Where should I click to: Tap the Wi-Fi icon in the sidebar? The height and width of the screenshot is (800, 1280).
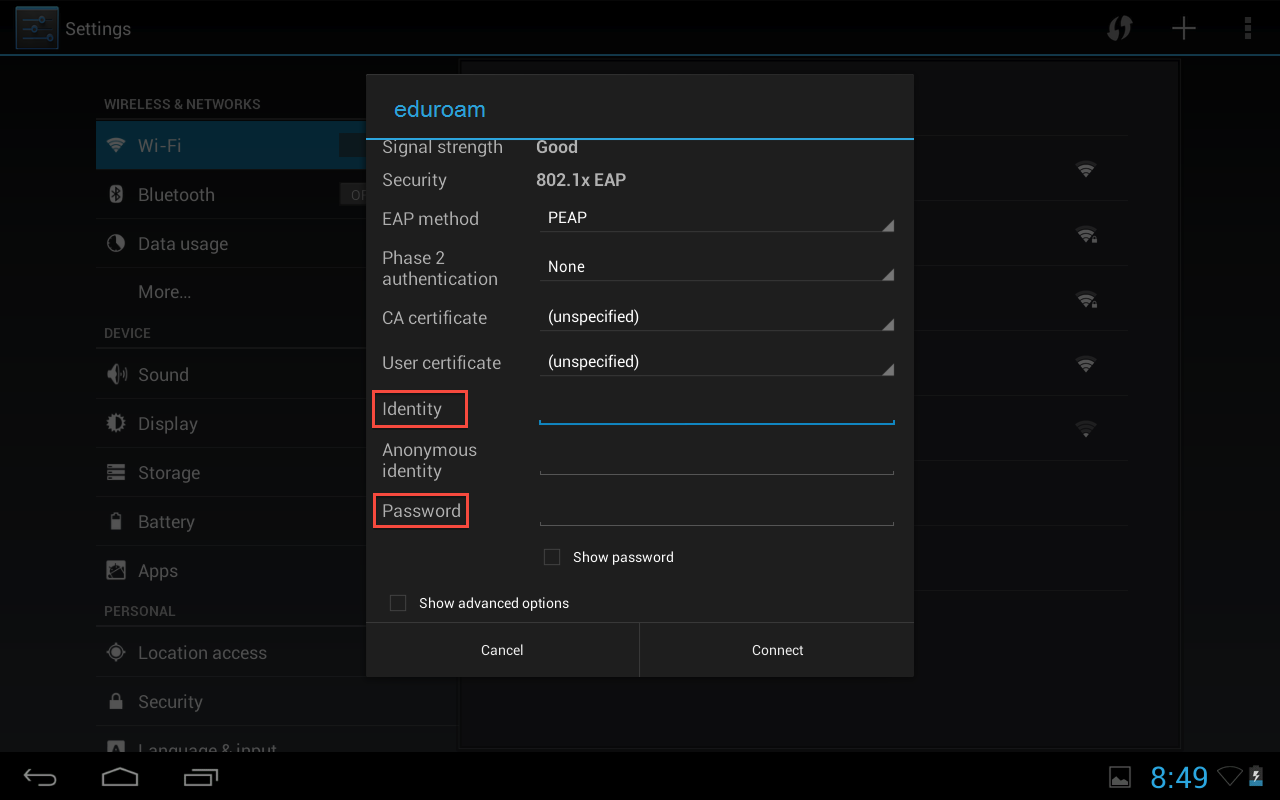(x=116, y=145)
